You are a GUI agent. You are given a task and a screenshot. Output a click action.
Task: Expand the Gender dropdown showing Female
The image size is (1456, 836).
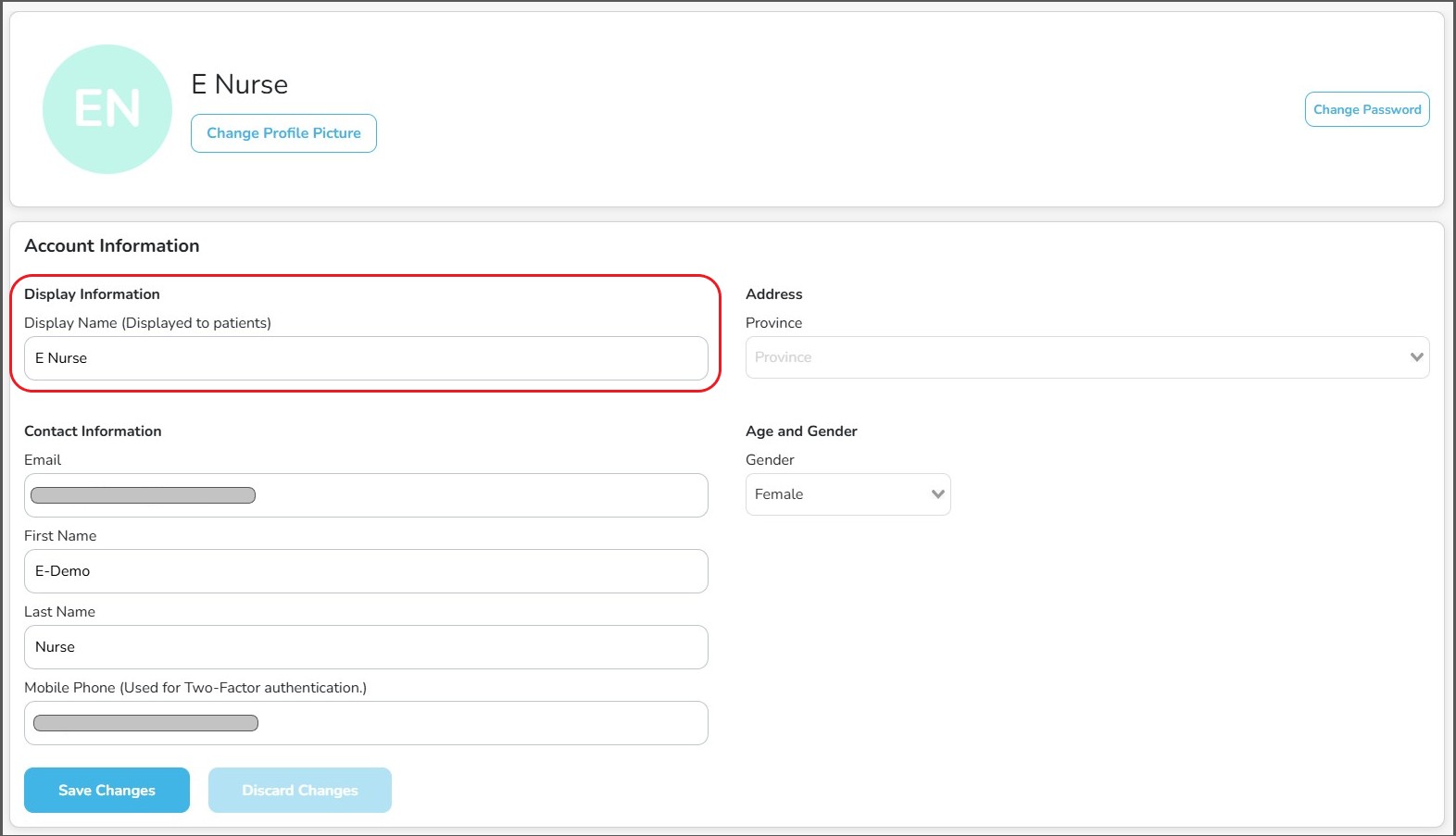838,494
